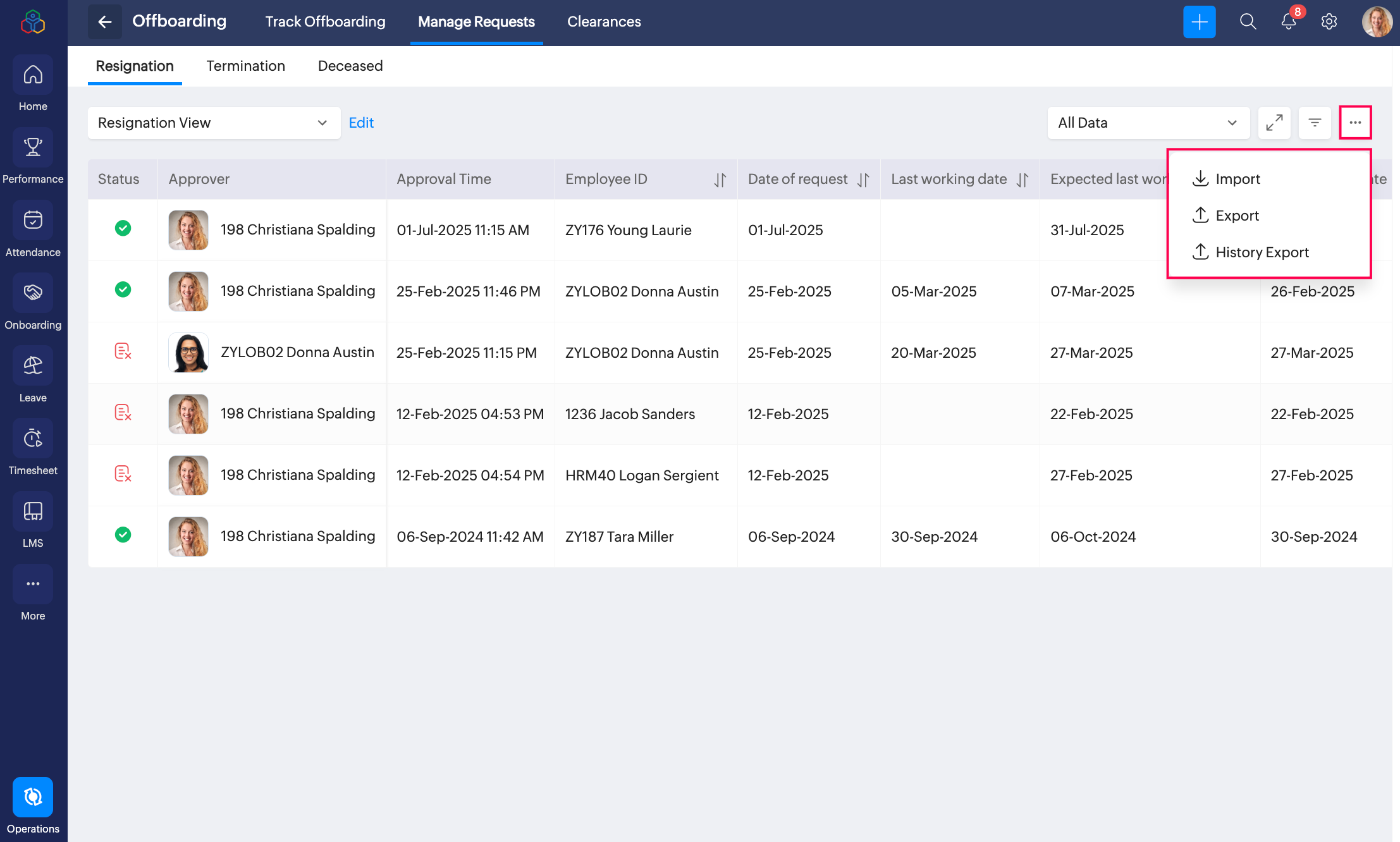Image resolution: width=1400 pixels, height=842 pixels.
Task: Toggle sort on Last working date
Action: (x=1022, y=180)
